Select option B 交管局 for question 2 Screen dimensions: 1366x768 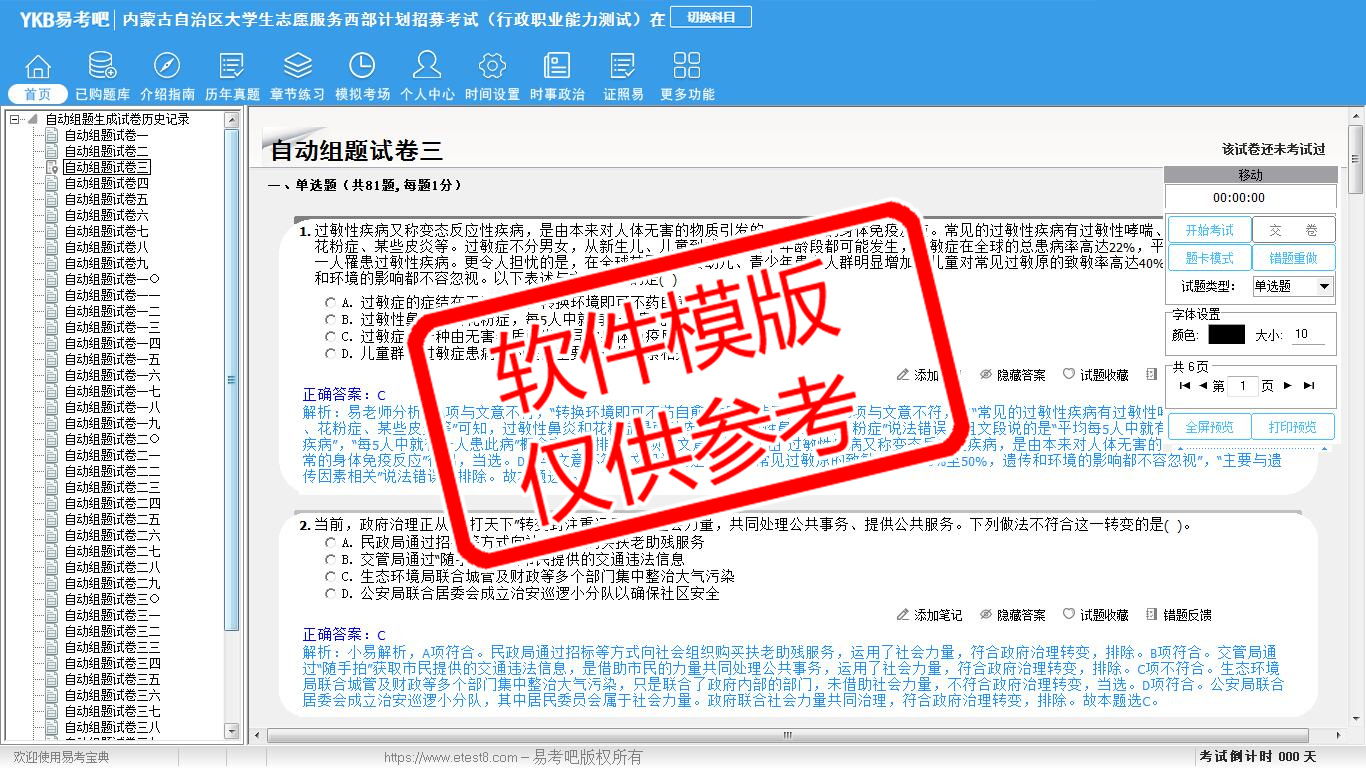pyautogui.click(x=331, y=559)
